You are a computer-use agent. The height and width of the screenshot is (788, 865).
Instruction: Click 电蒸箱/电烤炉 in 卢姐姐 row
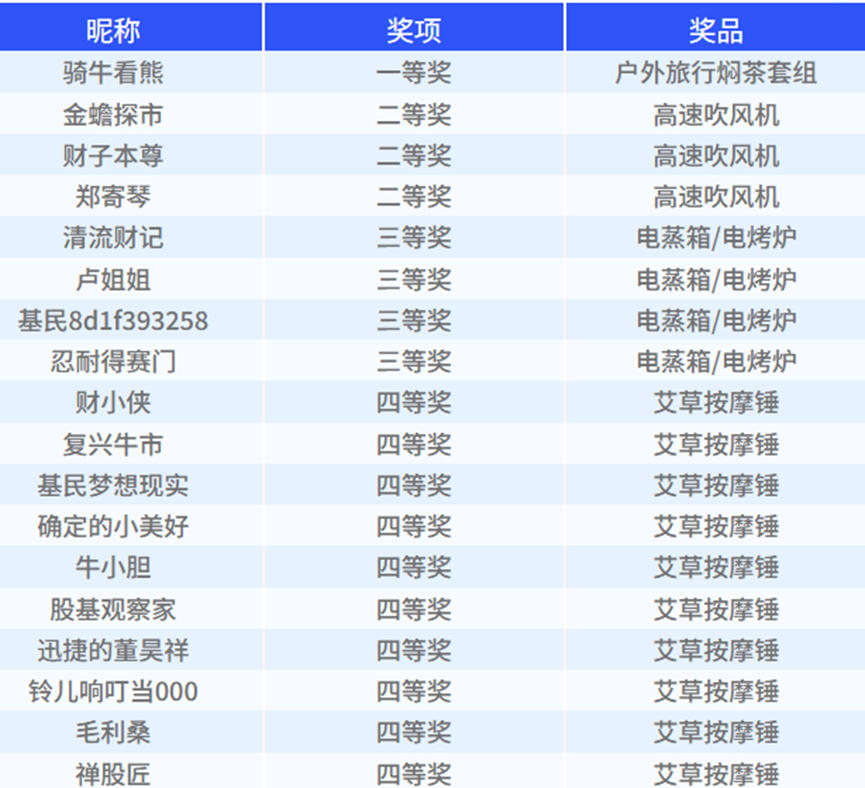pos(716,279)
